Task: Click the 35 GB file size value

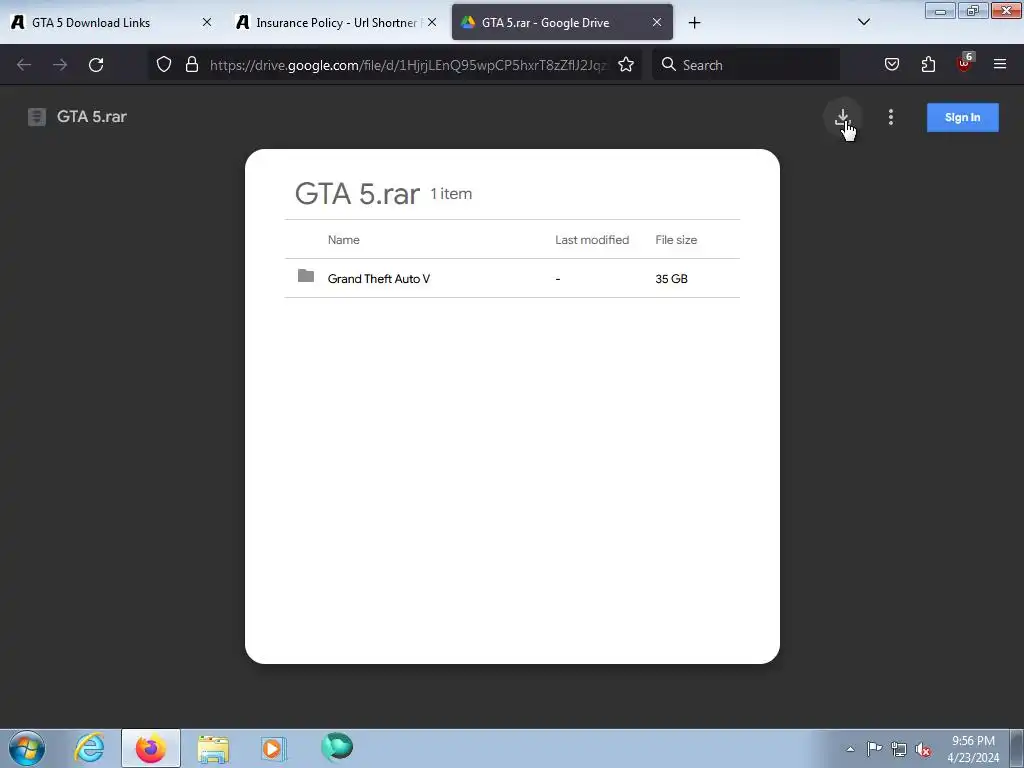Action: (671, 279)
